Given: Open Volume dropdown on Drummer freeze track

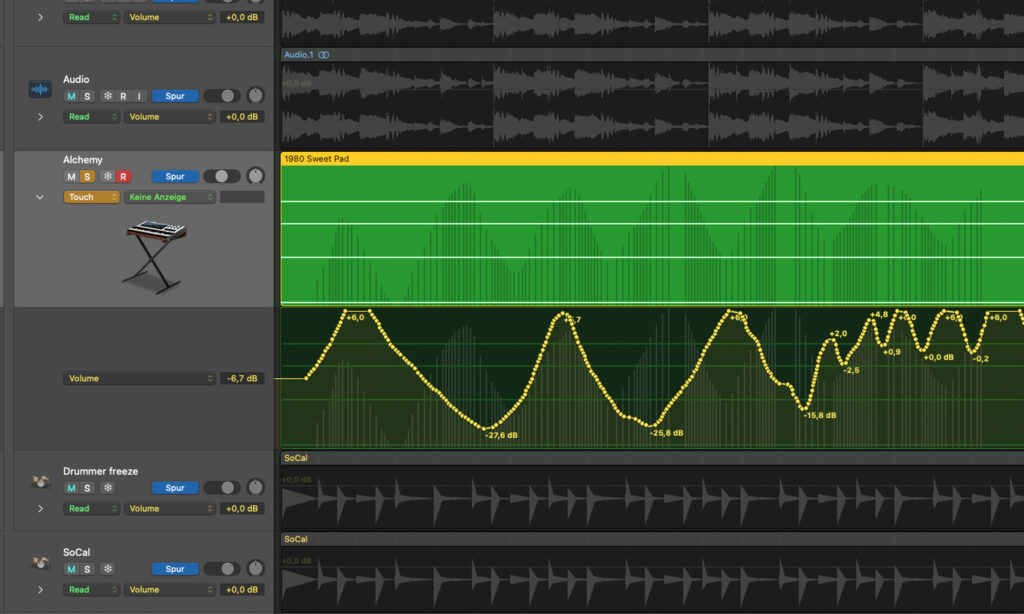Looking at the screenshot, I should [x=170, y=509].
